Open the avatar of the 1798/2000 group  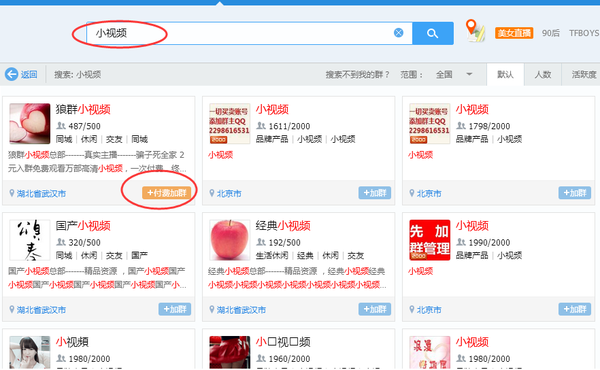[429, 124]
